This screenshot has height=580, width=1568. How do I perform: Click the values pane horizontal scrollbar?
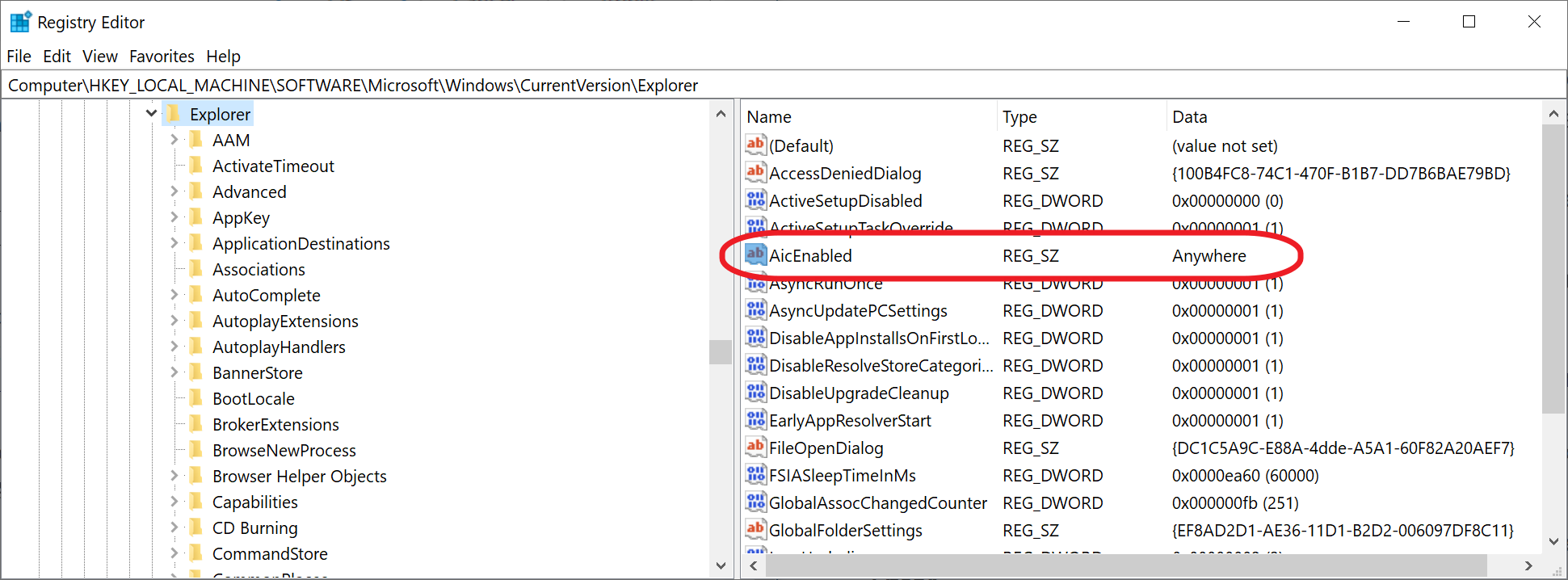[x=1126, y=565]
